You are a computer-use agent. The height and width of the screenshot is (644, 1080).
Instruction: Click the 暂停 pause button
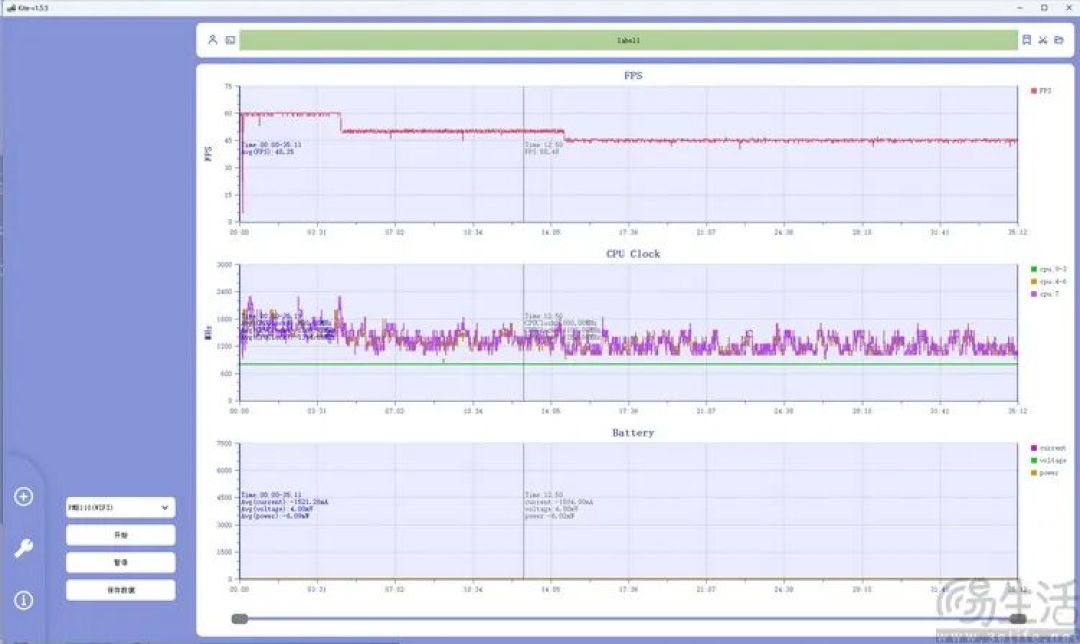coord(121,563)
